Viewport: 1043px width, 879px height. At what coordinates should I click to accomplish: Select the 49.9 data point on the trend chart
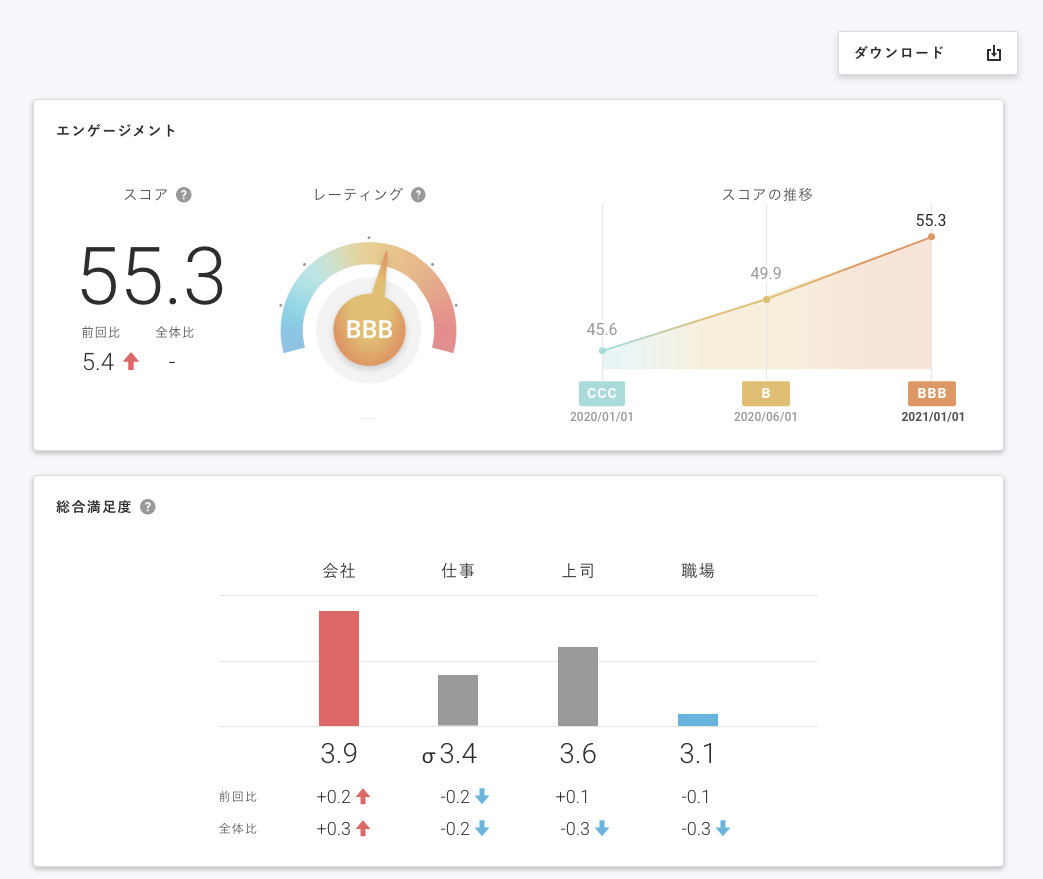766,299
